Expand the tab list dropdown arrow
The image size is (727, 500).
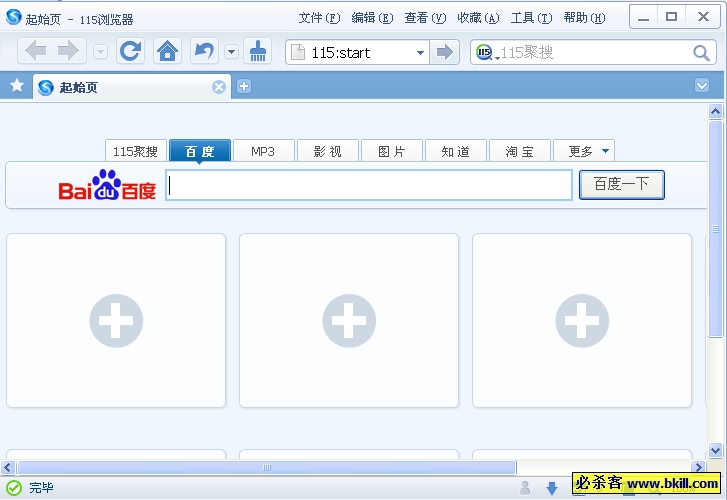point(701,86)
